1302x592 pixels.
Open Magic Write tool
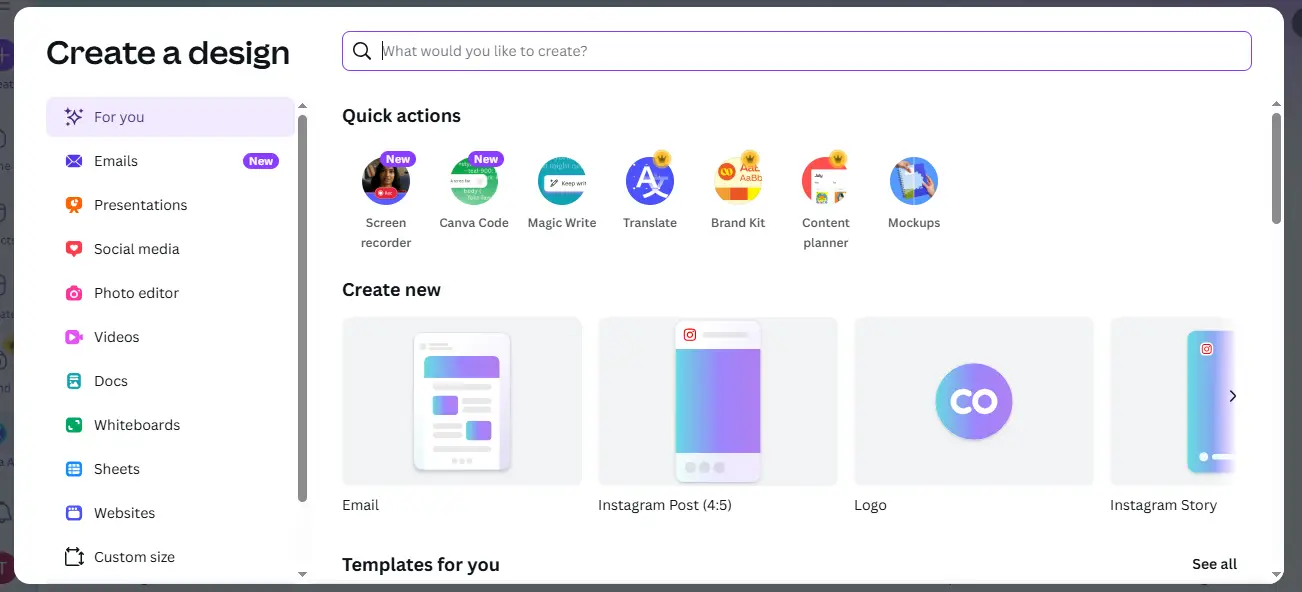click(x=561, y=182)
